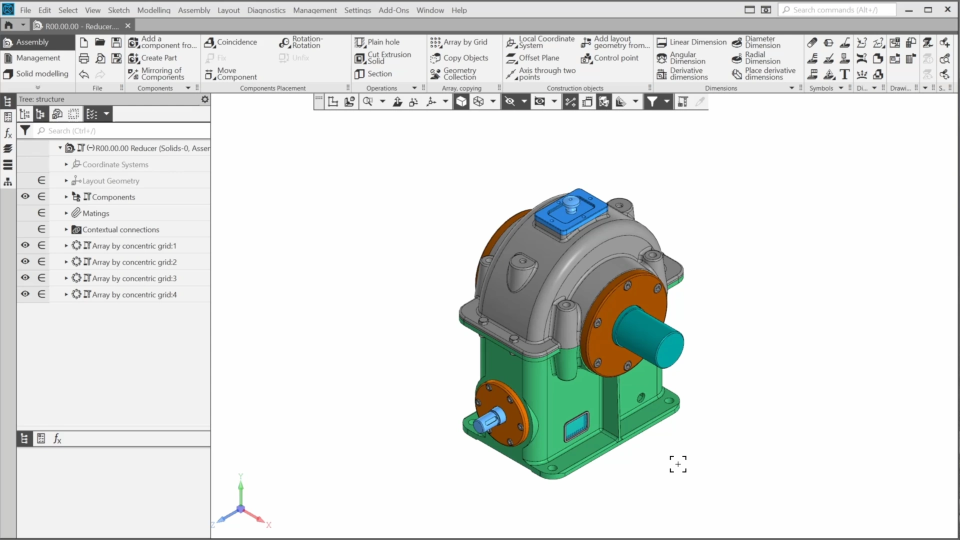960x540 pixels.
Task: Switch to Solid modelling toolset
Action: 35,74
